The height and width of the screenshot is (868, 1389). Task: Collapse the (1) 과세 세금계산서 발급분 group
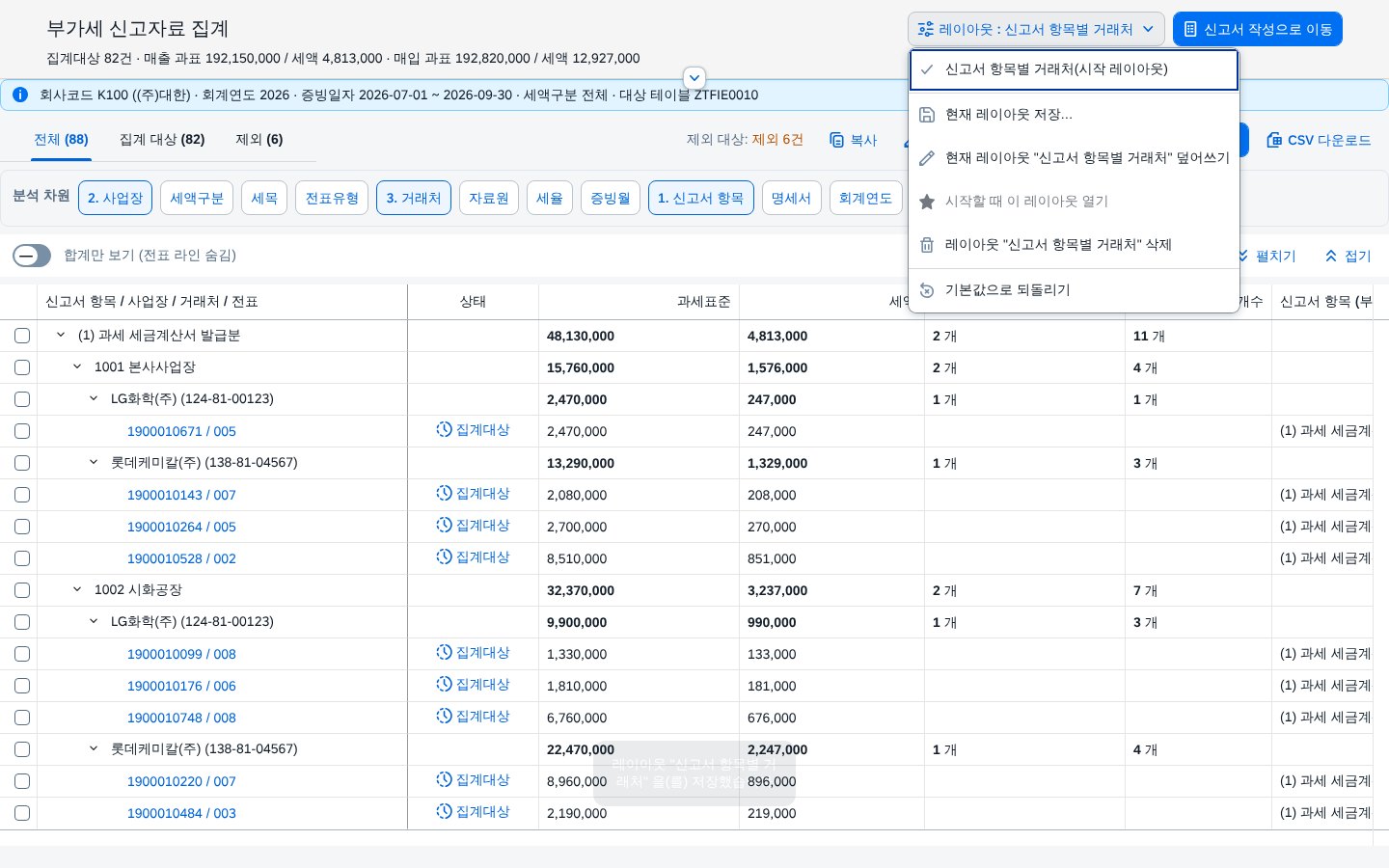pyautogui.click(x=61, y=335)
